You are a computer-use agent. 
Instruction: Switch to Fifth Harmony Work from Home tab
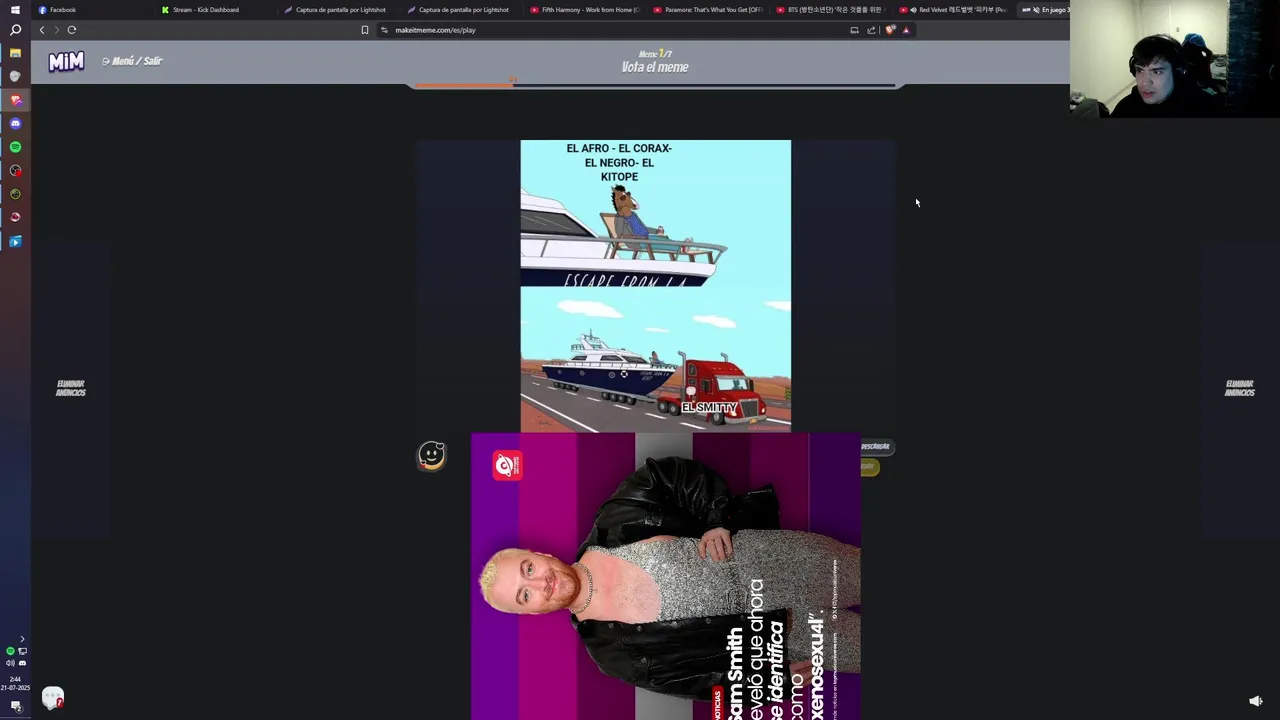[x=585, y=10]
